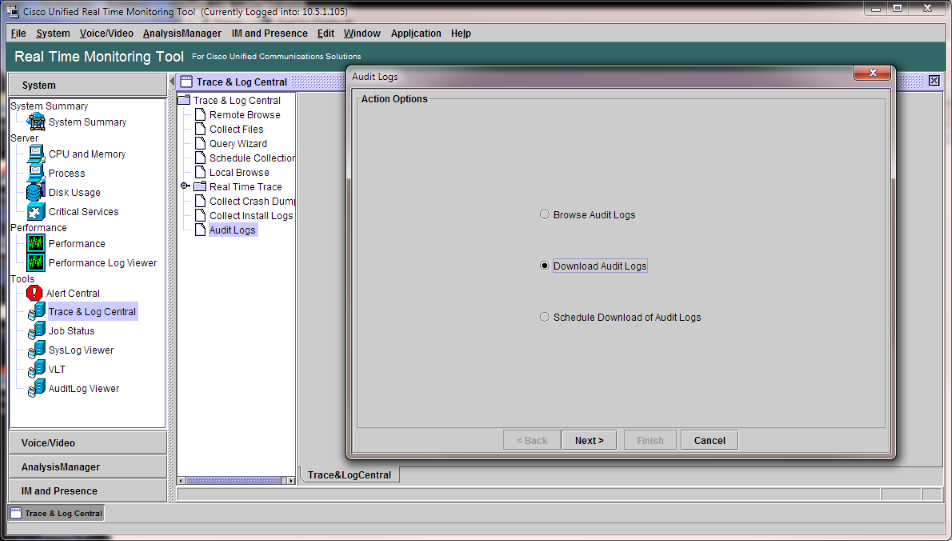Open the Window menu
The width and height of the screenshot is (952, 541).
click(x=362, y=33)
